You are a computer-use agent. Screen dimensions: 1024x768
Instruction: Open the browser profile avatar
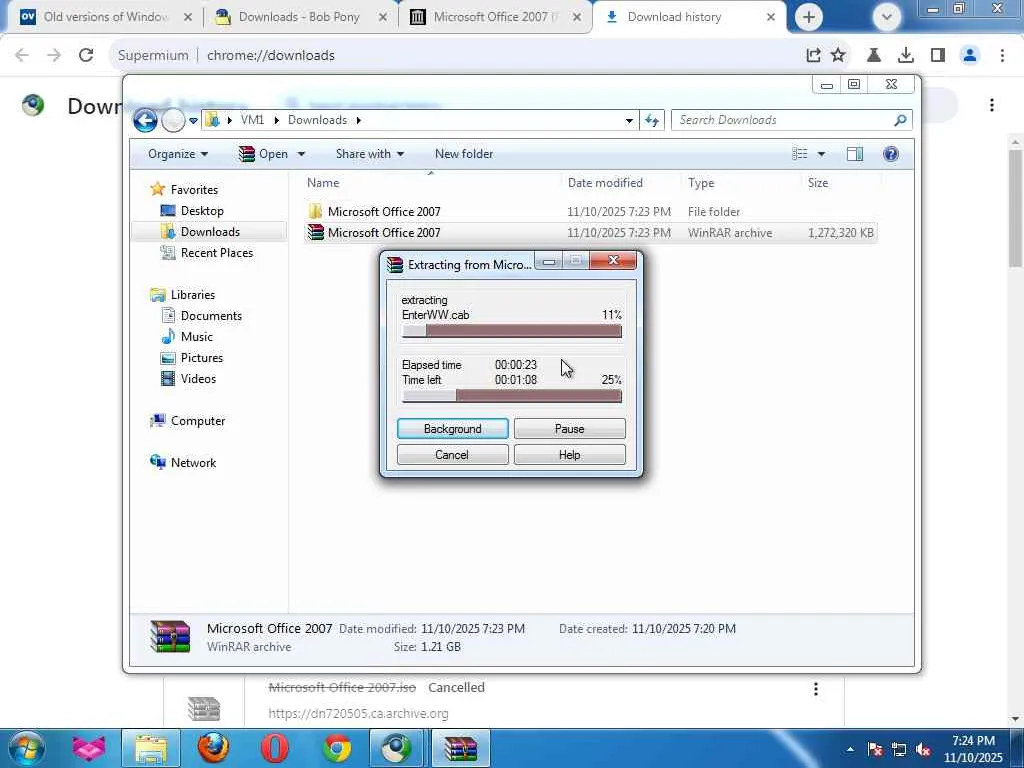coord(970,56)
